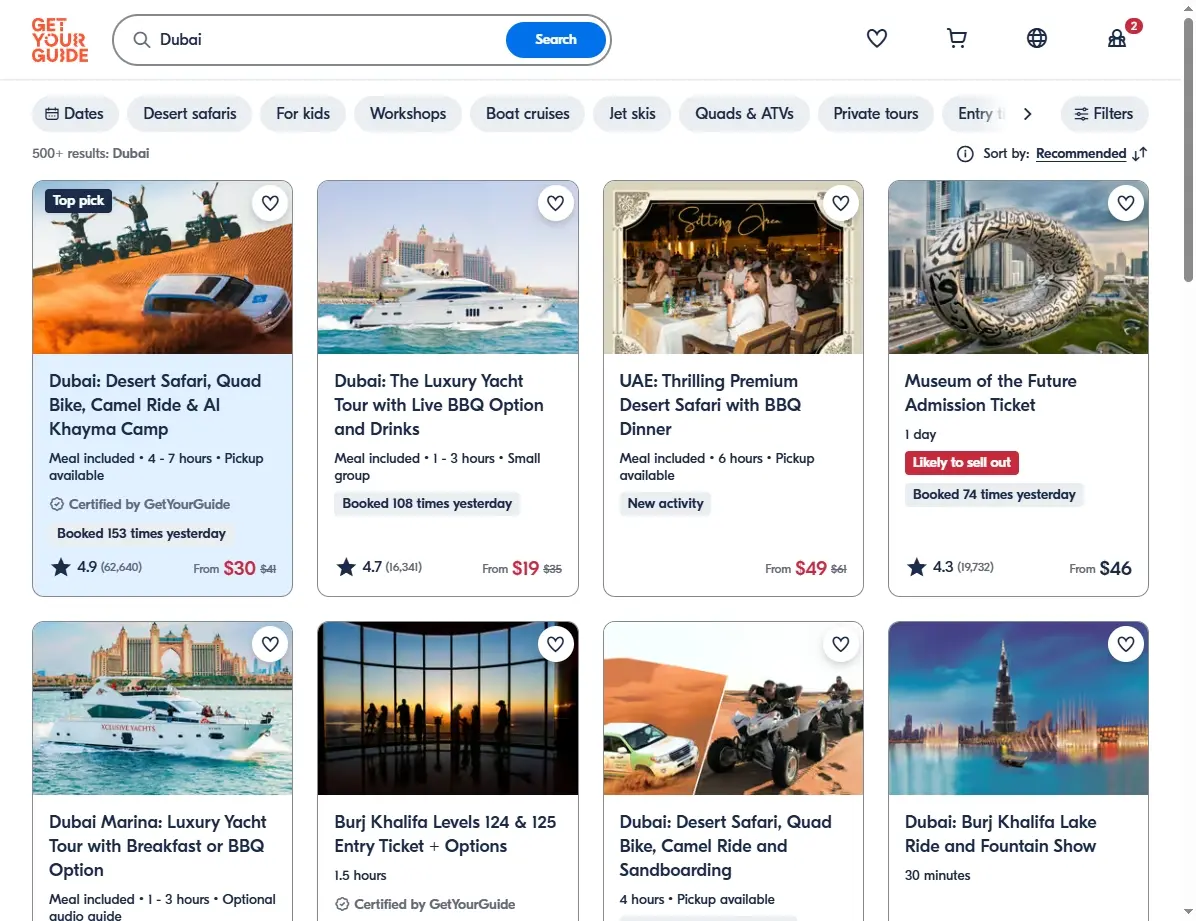
Task: Click the BBQ dinner seating area photo
Action: (x=733, y=267)
